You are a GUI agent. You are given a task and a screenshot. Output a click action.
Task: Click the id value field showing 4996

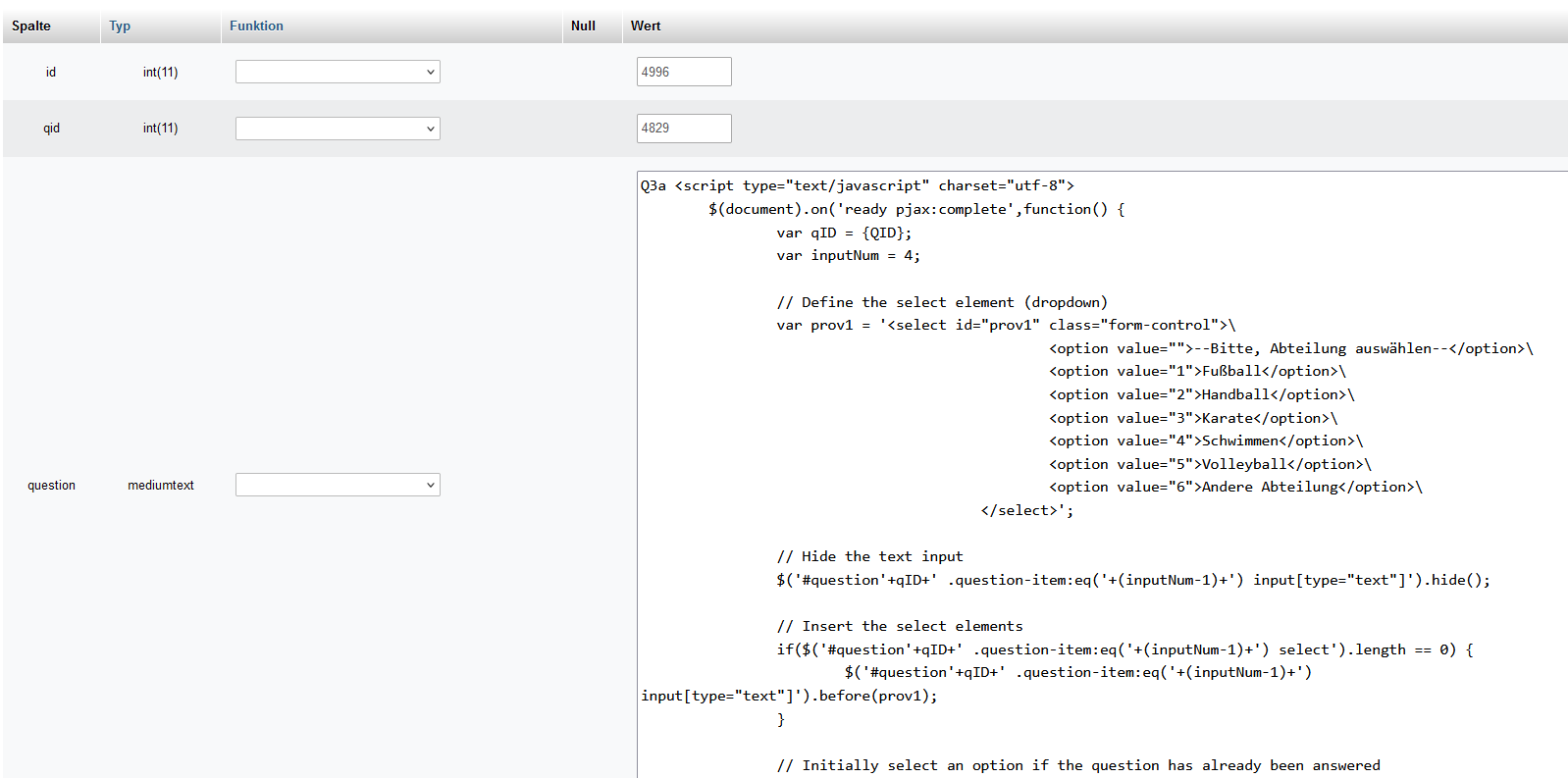pos(683,72)
